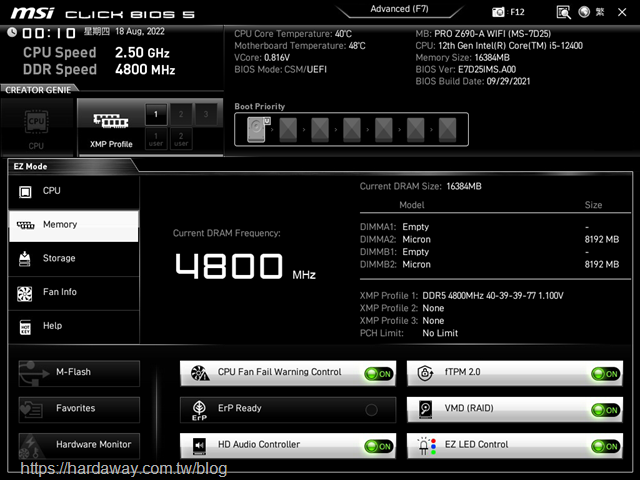Select XMP profile 1

click(x=156, y=114)
